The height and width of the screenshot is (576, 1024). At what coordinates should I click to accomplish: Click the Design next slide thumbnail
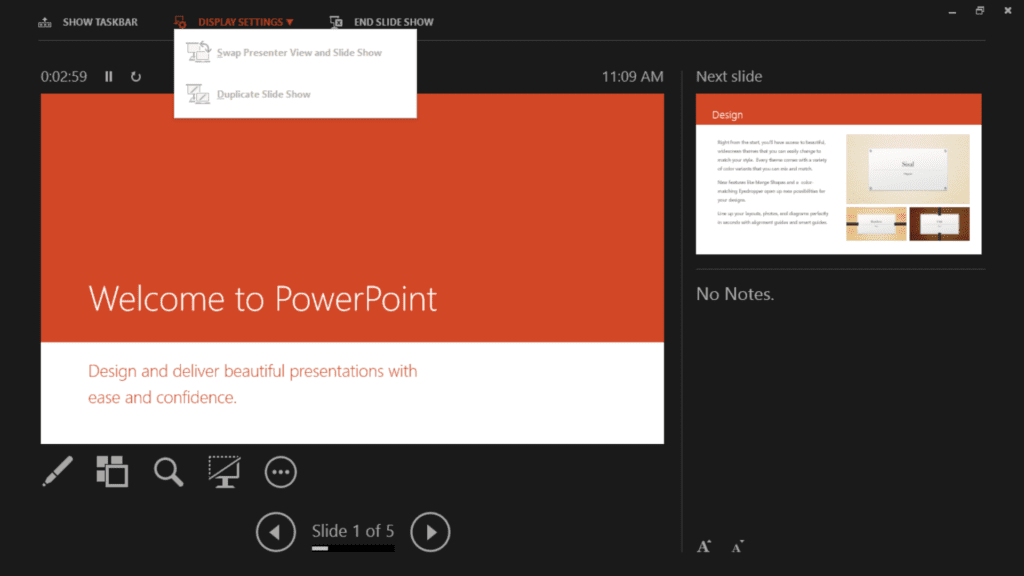point(839,174)
